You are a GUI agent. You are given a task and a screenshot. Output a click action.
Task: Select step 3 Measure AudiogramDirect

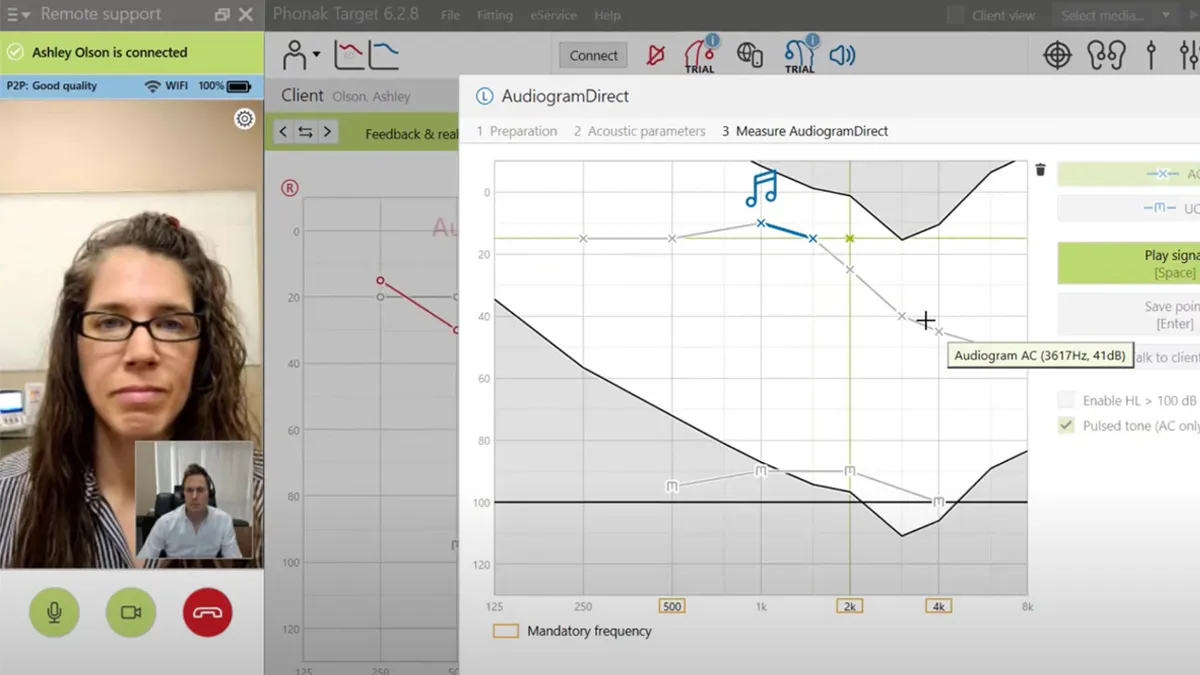805,131
